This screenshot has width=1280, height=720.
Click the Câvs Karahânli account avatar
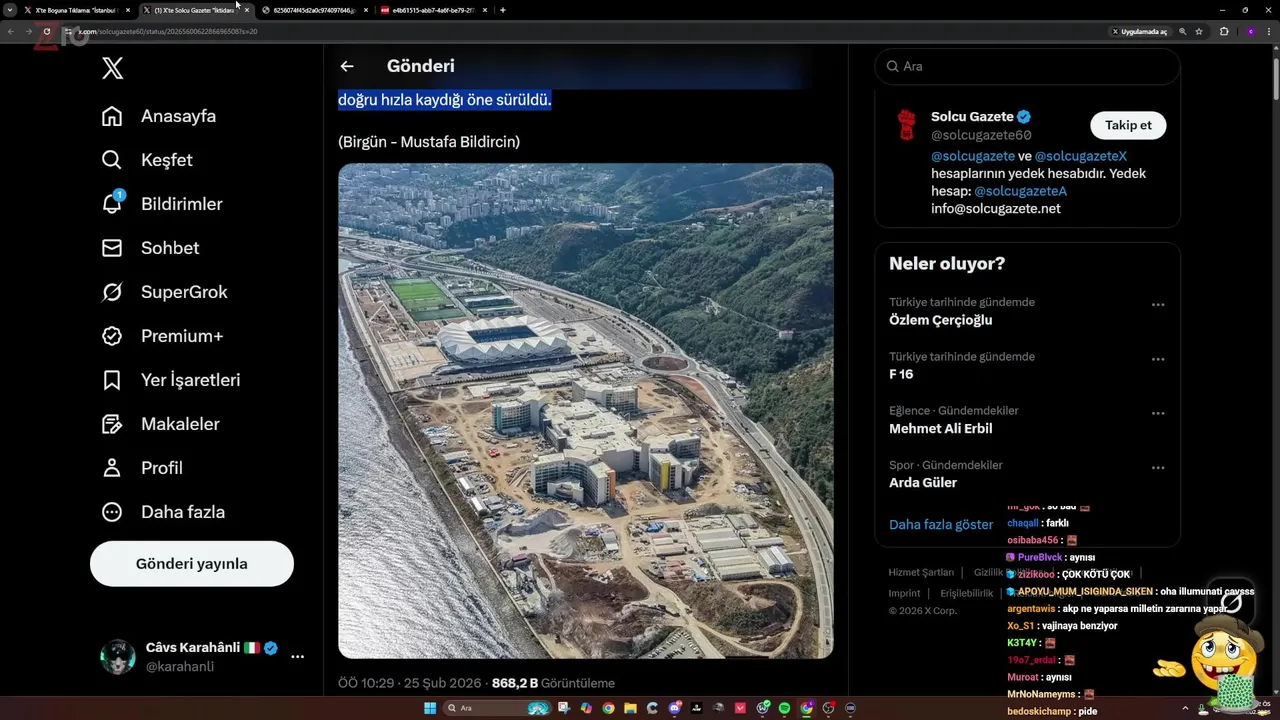118,657
